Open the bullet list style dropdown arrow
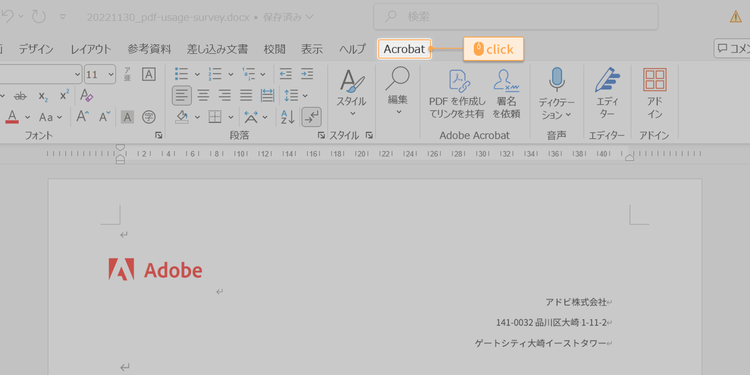The height and width of the screenshot is (375, 750). (x=197, y=75)
